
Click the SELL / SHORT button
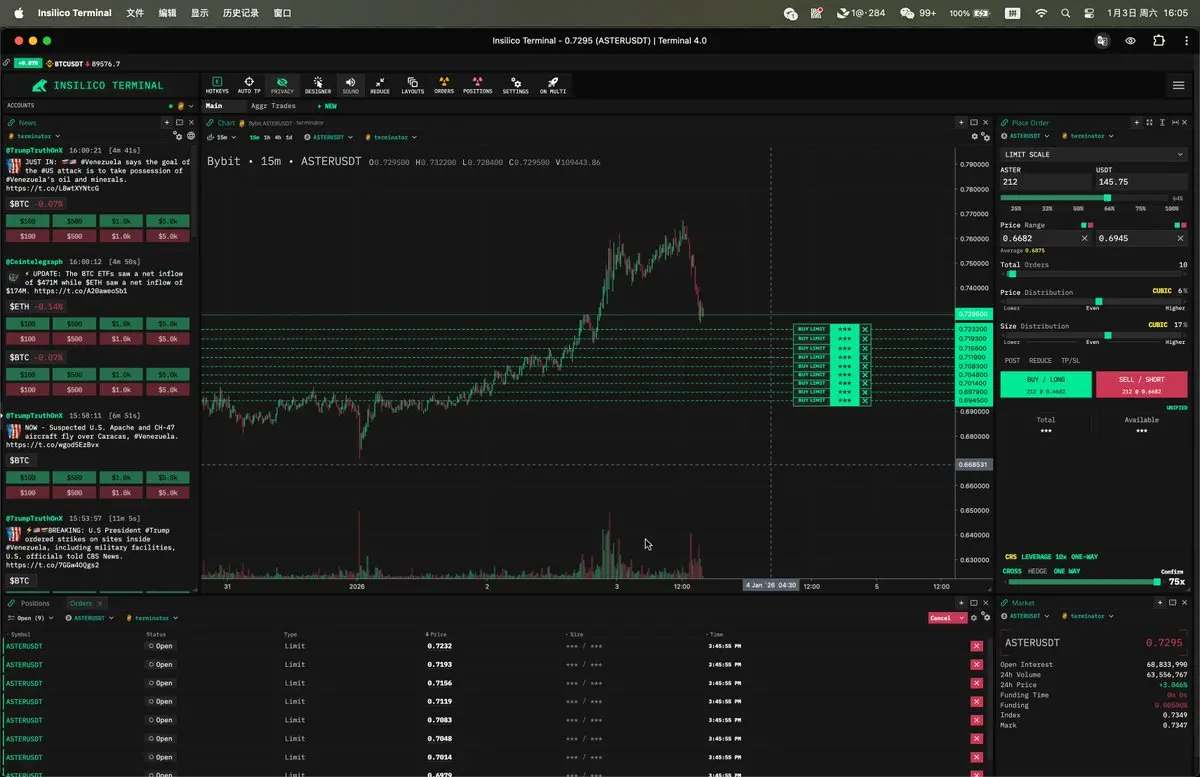point(1142,384)
